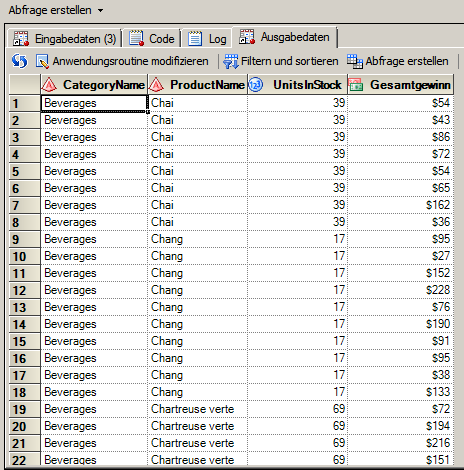Switch to the Code tab
This screenshot has width=464, height=470.
pos(152,39)
